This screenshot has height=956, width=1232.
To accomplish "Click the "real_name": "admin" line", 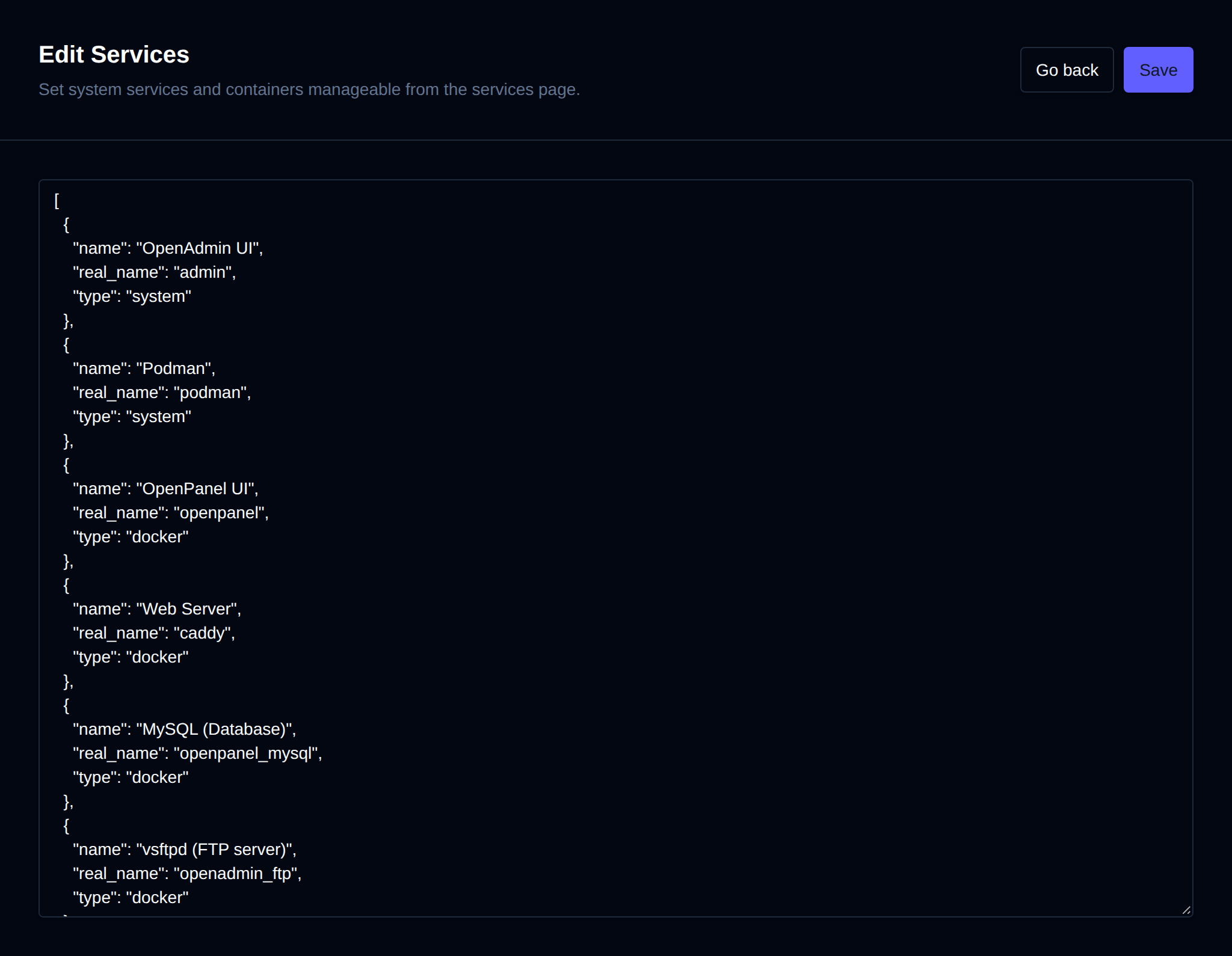I will [x=155, y=272].
